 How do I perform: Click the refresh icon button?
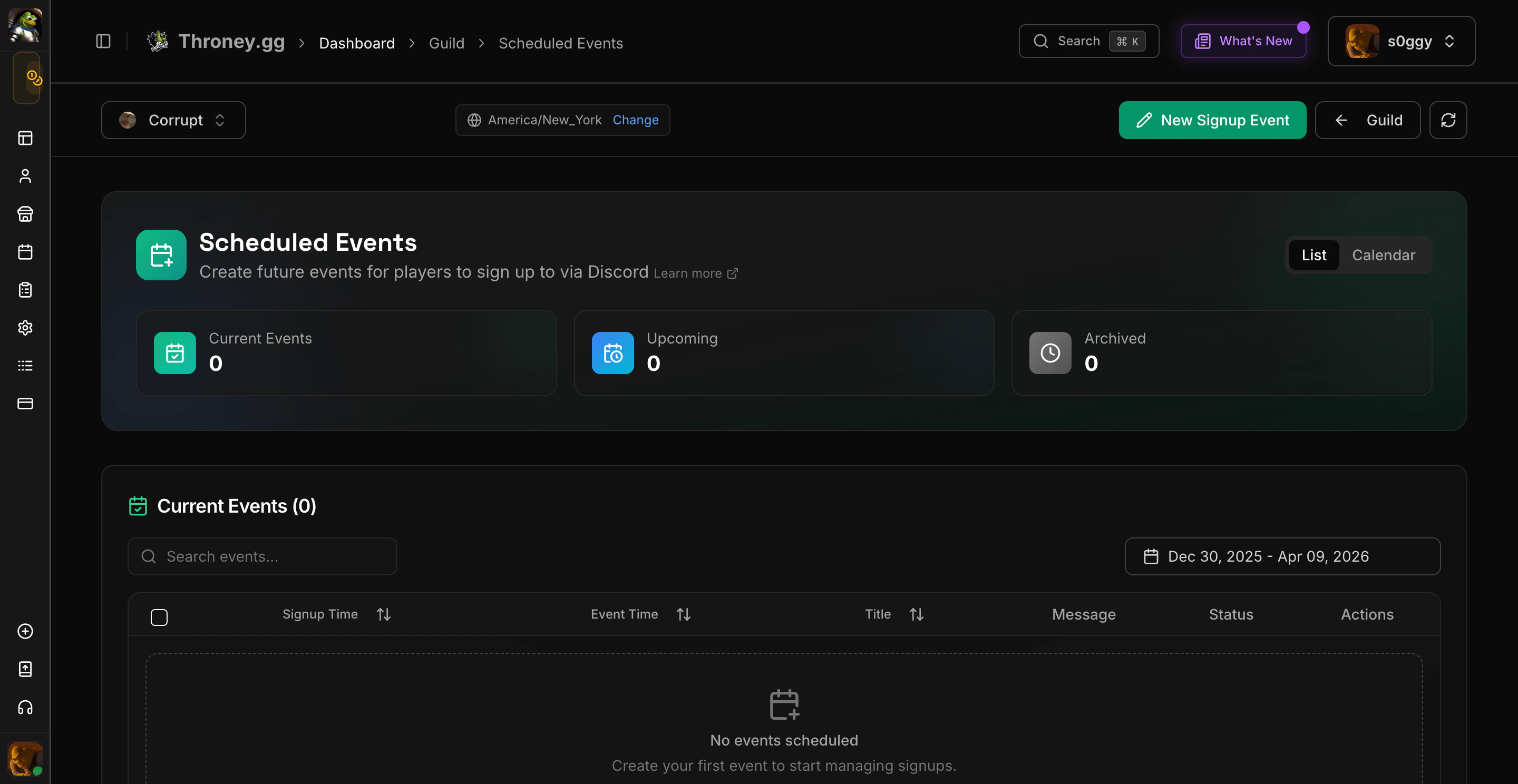point(1448,120)
